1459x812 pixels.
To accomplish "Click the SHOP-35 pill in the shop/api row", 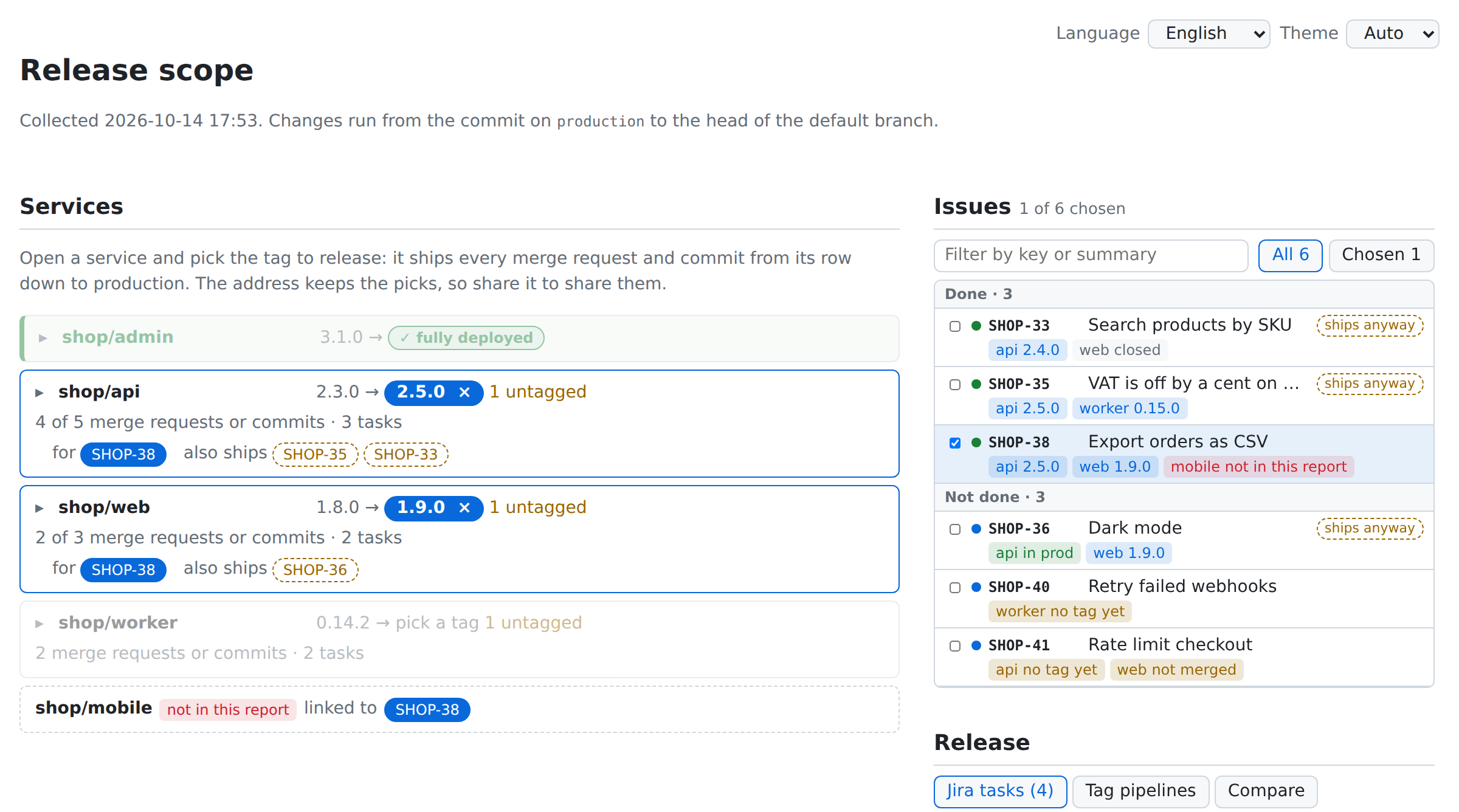I will [315, 455].
